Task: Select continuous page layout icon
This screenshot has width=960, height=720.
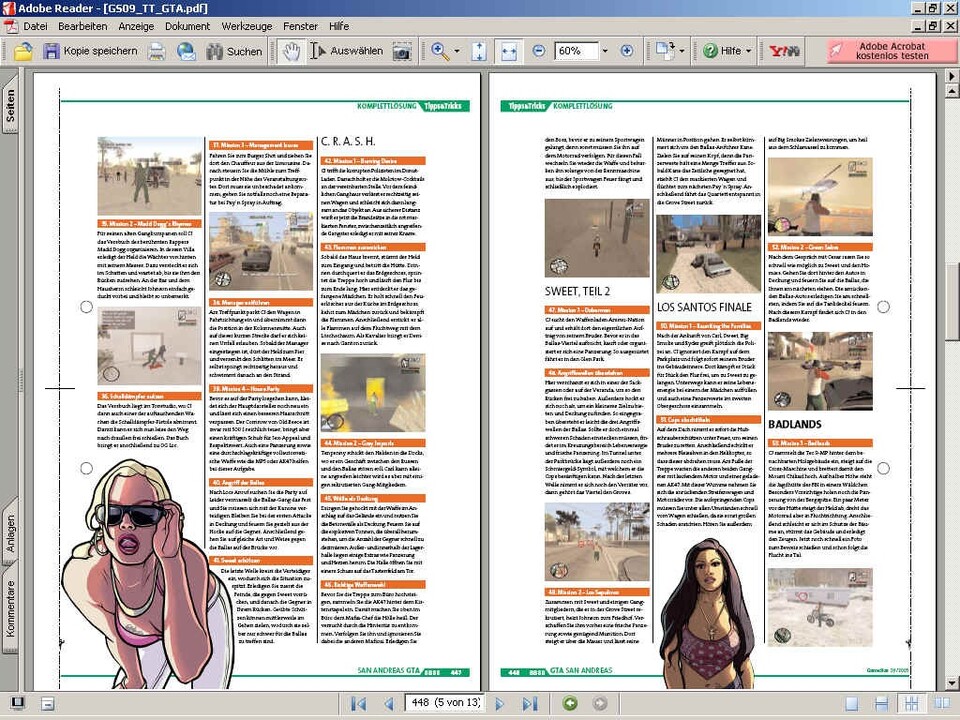Action: tap(881, 704)
